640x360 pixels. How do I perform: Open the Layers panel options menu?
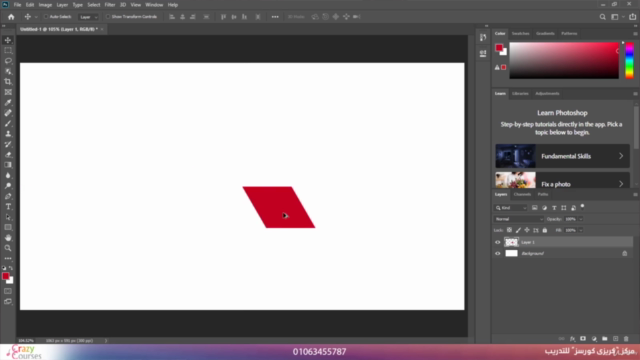click(635, 195)
